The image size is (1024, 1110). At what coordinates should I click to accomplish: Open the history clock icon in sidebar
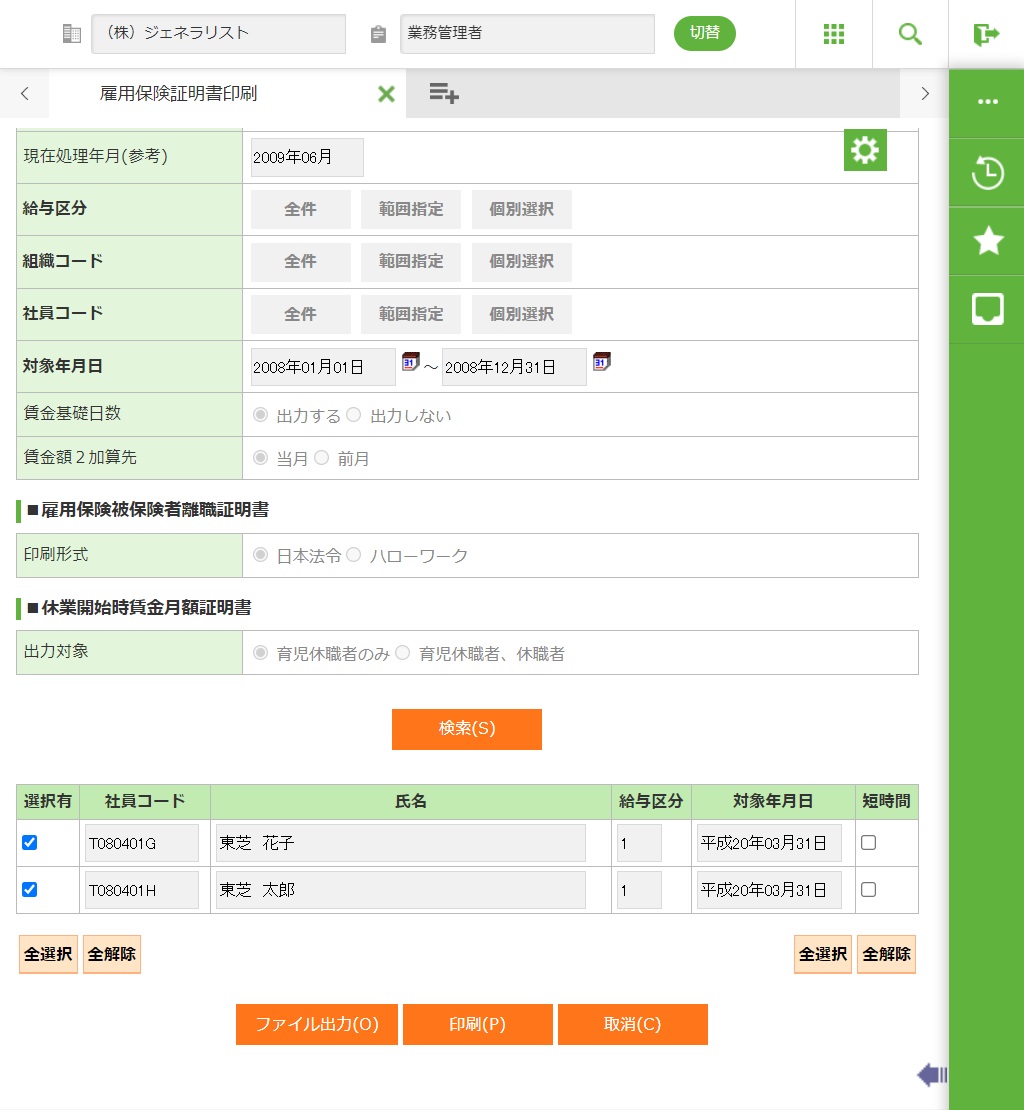point(987,173)
